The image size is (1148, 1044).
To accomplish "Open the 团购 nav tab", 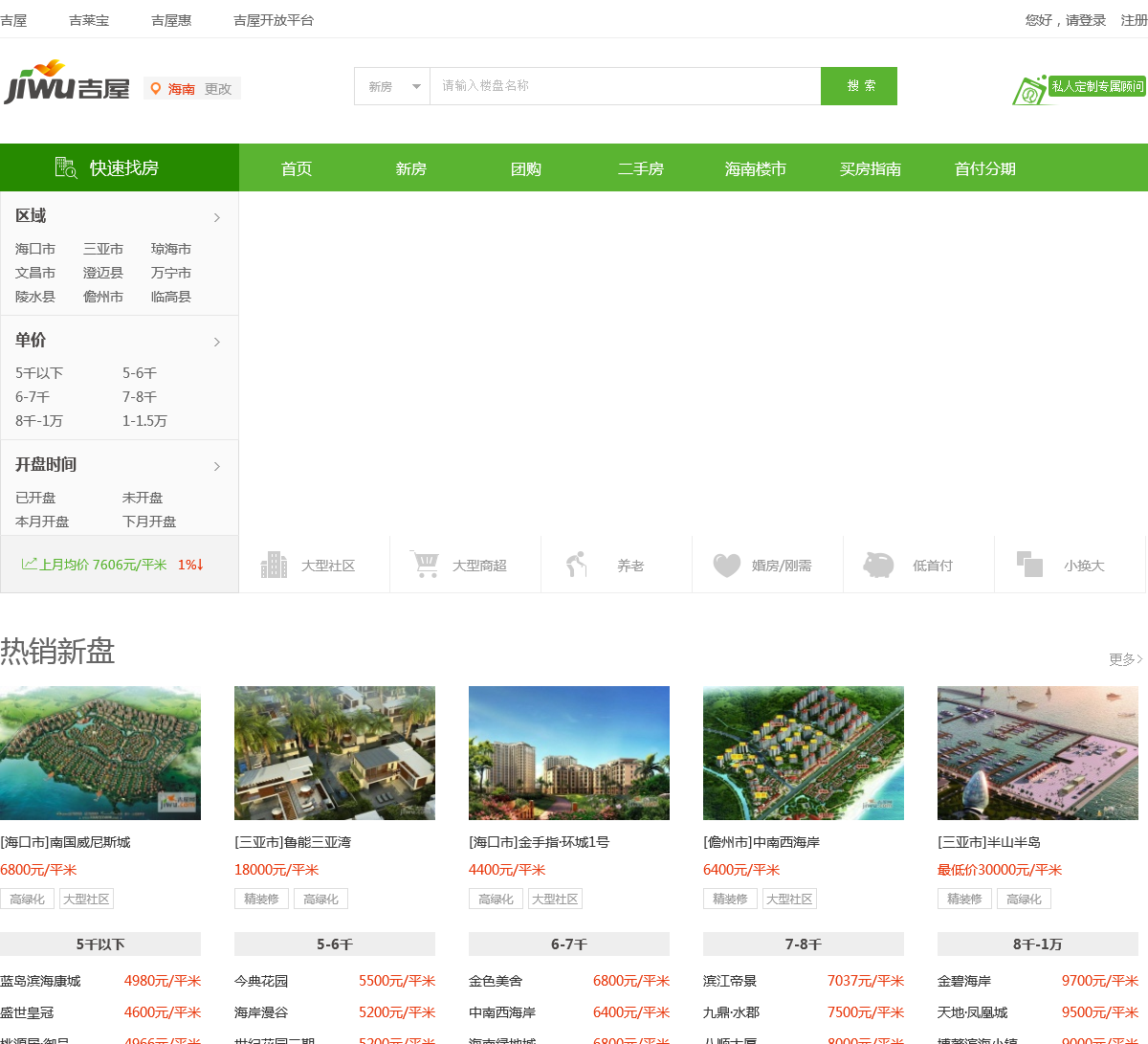I will click(x=526, y=168).
